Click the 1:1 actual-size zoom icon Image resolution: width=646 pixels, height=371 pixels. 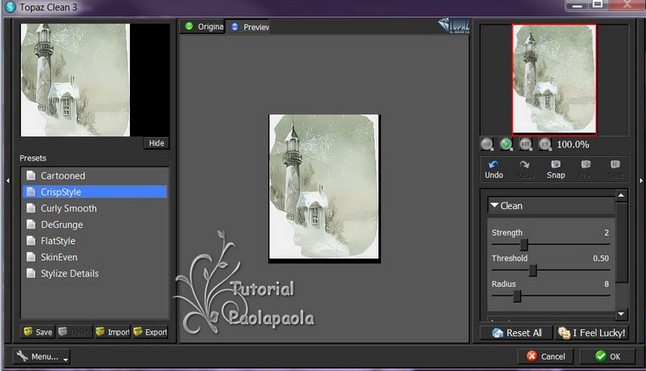[x=545, y=144]
